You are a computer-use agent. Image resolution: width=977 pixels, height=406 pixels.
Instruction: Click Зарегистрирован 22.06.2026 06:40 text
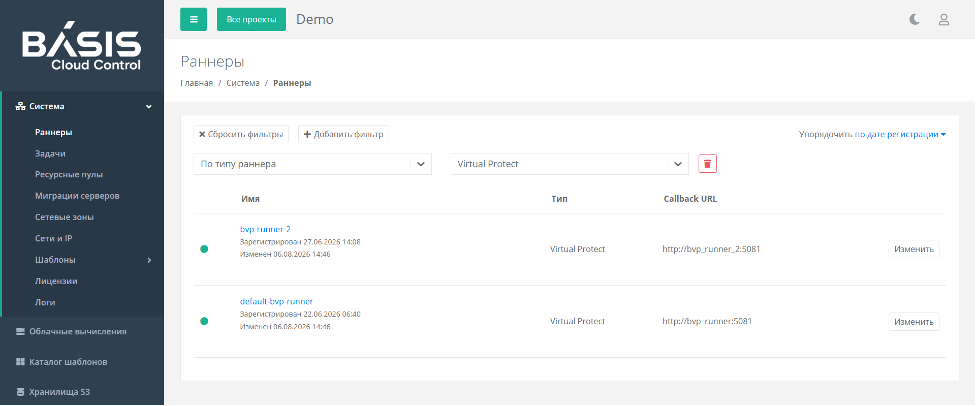point(300,314)
